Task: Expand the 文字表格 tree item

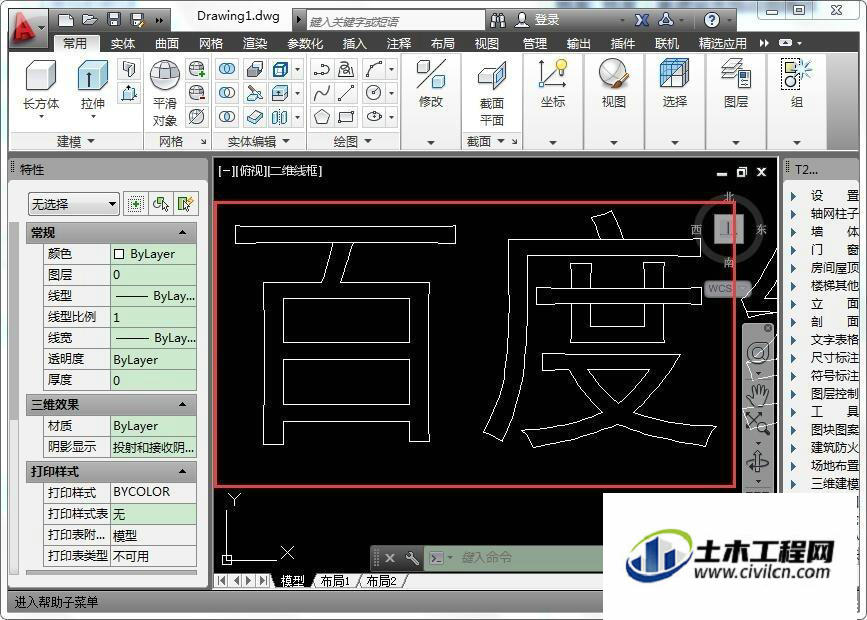Action: 793,340
